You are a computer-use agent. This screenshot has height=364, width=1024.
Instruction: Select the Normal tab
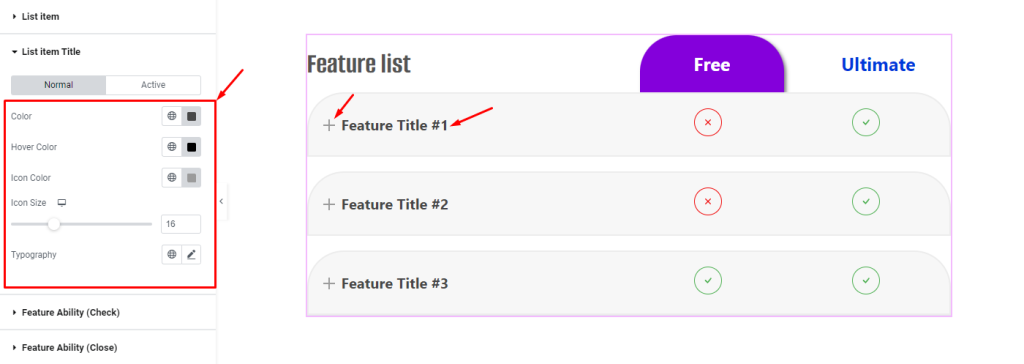(x=59, y=85)
